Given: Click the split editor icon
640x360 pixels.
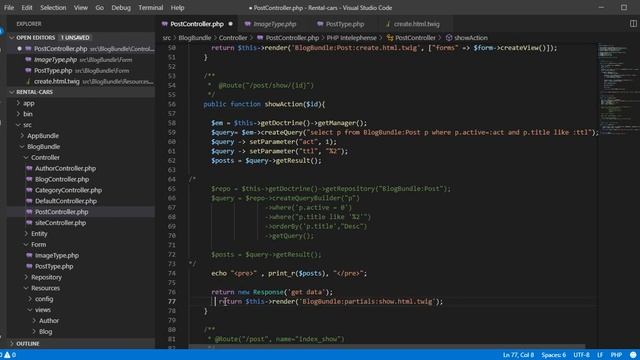Looking at the screenshot, I should [x=633, y=24].
